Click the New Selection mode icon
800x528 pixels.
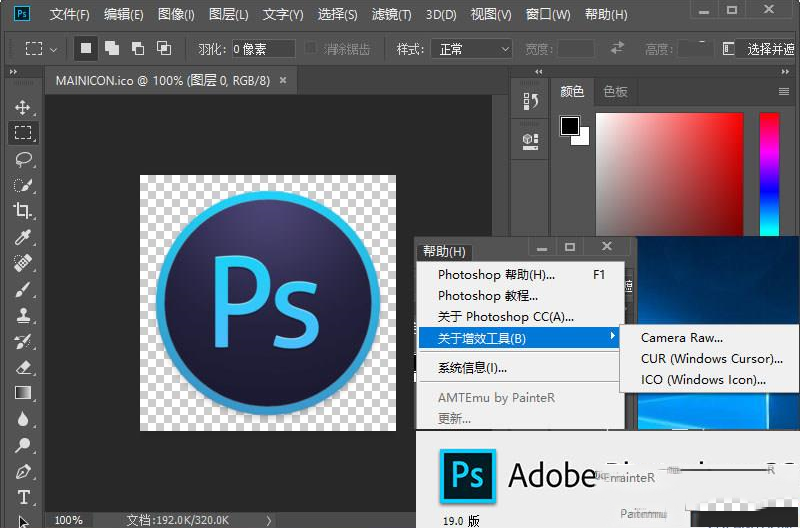tap(86, 48)
